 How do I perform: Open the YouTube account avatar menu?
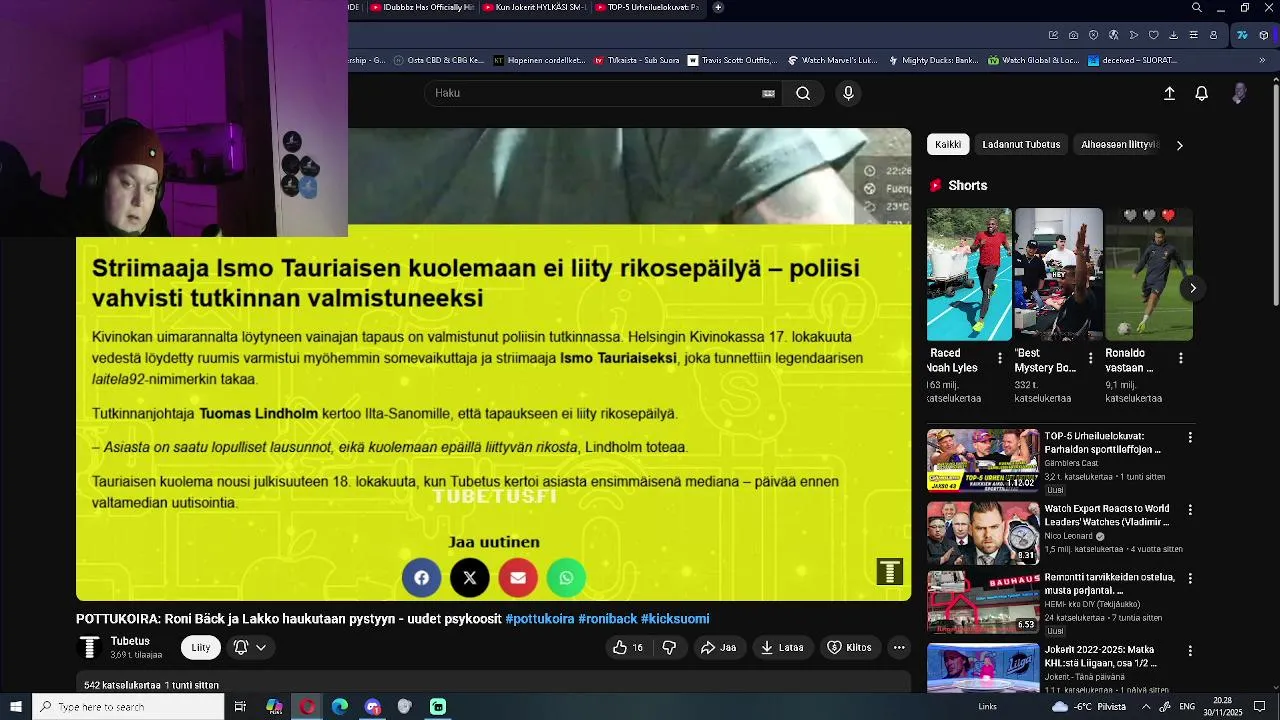click(x=1240, y=93)
